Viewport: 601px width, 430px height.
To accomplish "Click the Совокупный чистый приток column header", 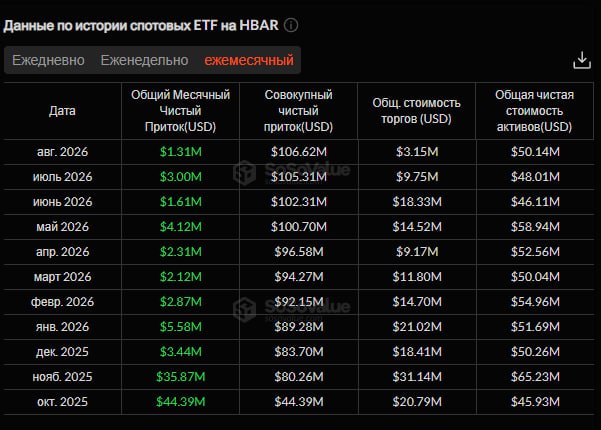I will pos(299,111).
